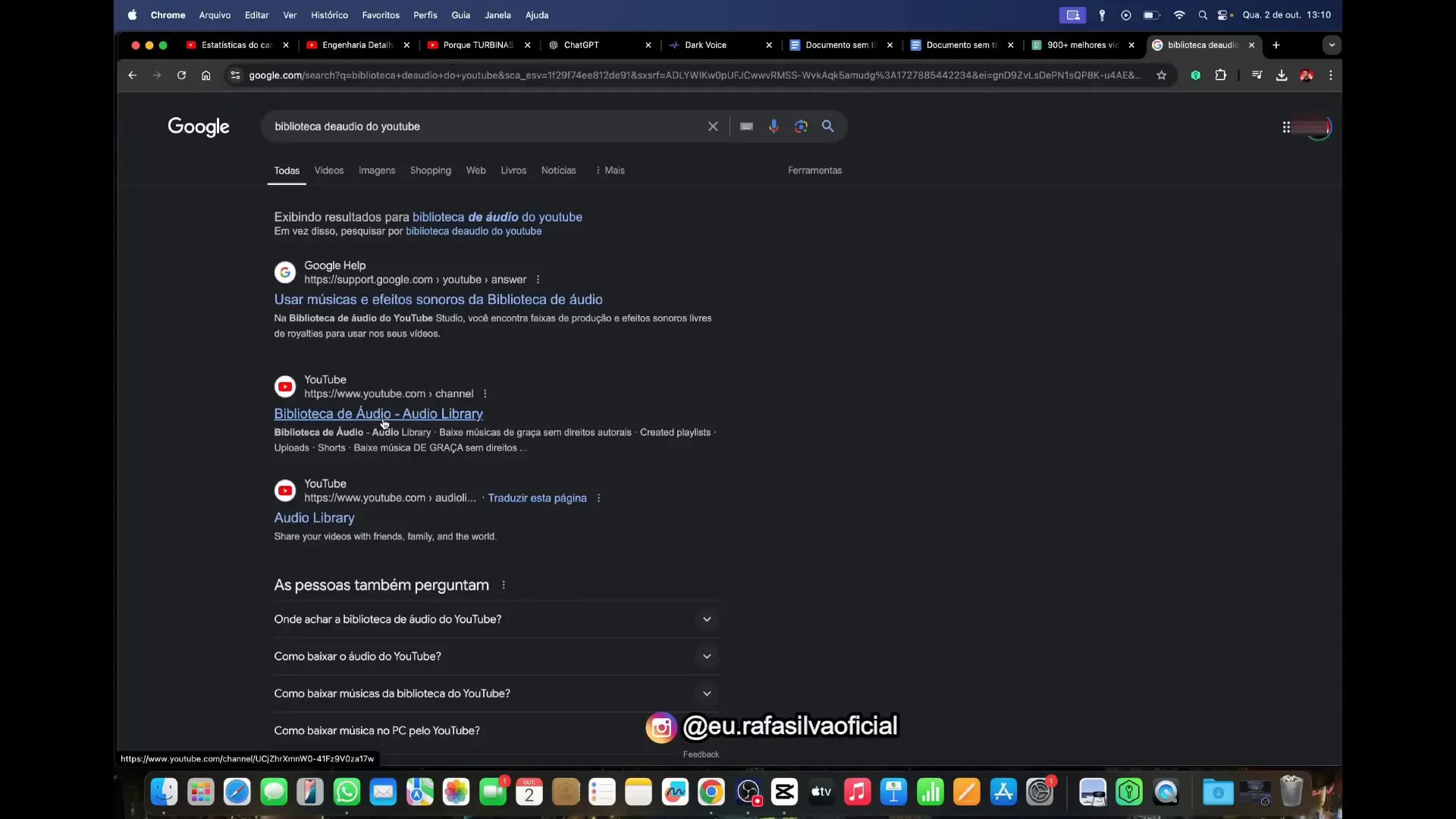Open the on-screen keyboard icon in search box
1456x819 pixels.
(x=746, y=127)
